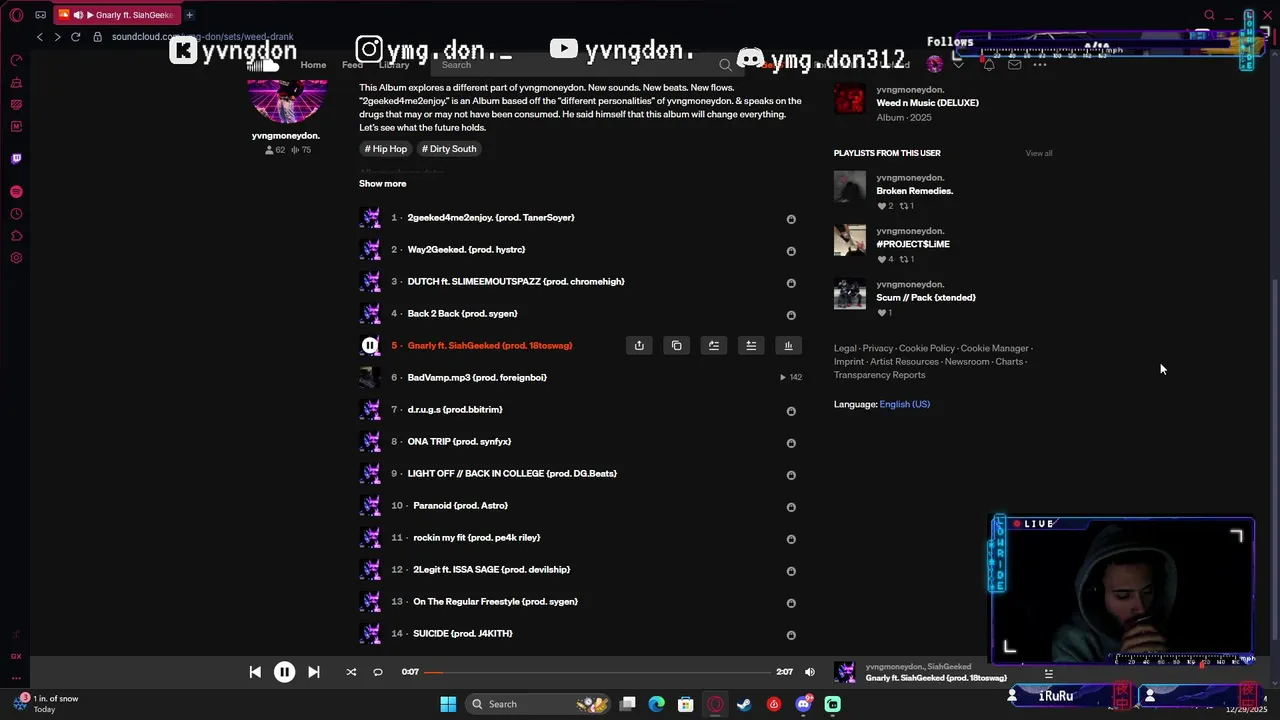Open Steam from Windows taskbar

tap(744, 704)
